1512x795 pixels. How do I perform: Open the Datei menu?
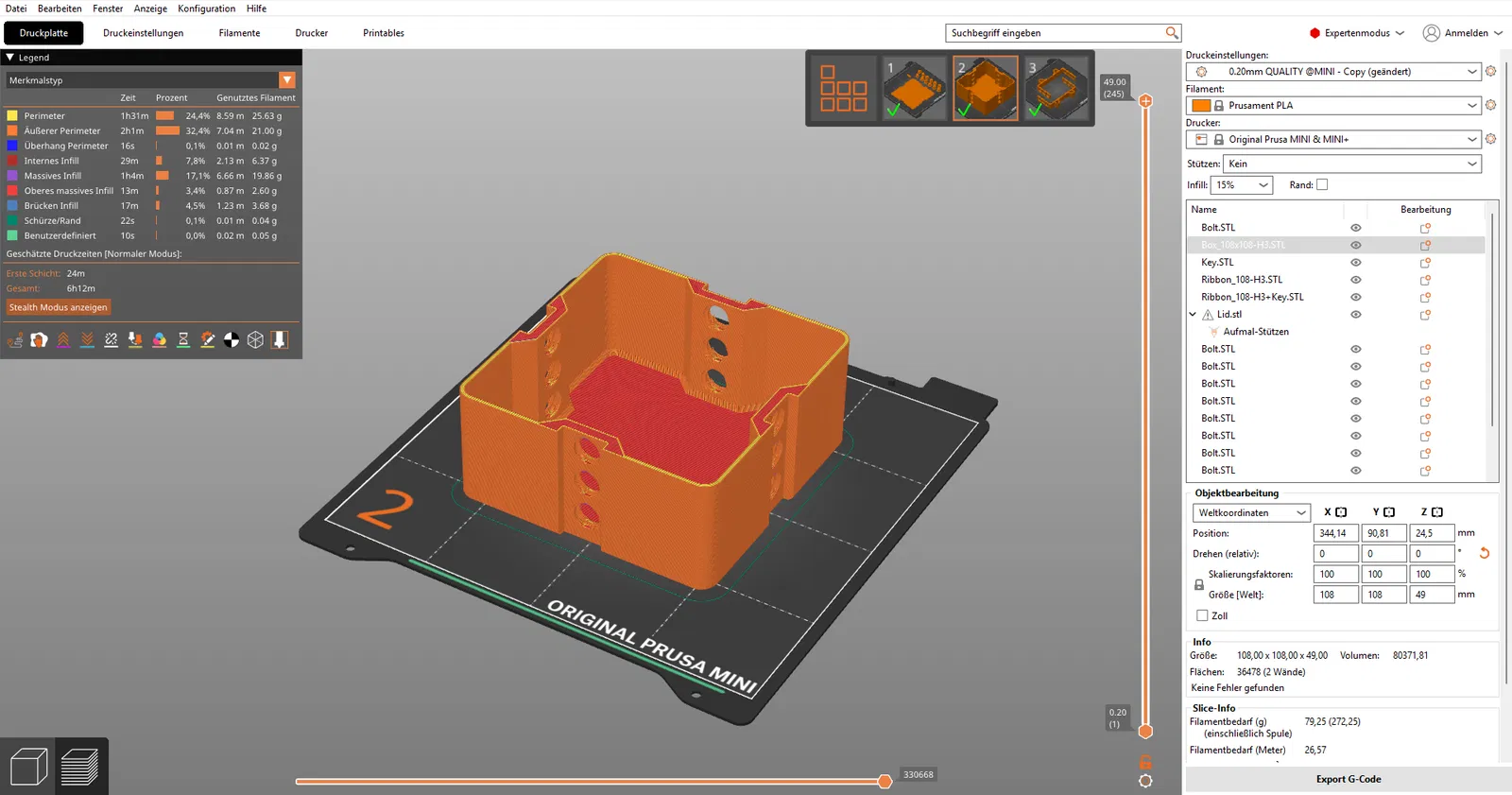16,9
